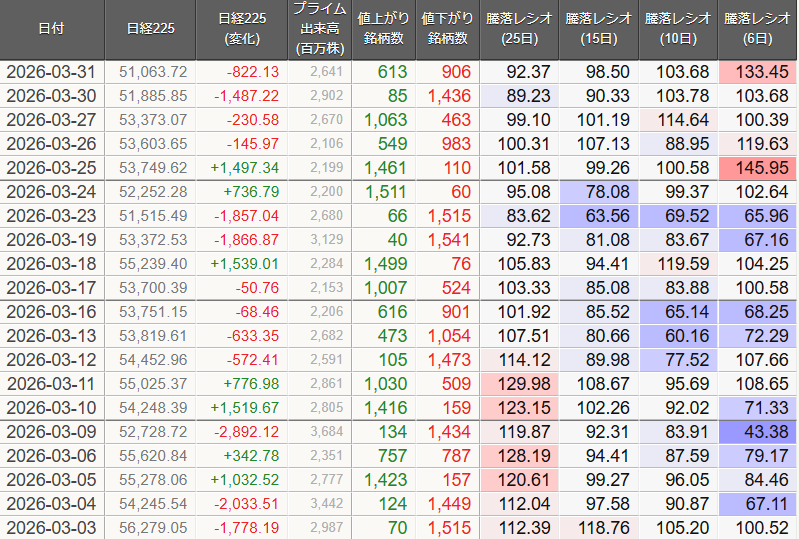Click the 騰落レシオ (15日) column header
799x539 pixels.
point(598,28)
